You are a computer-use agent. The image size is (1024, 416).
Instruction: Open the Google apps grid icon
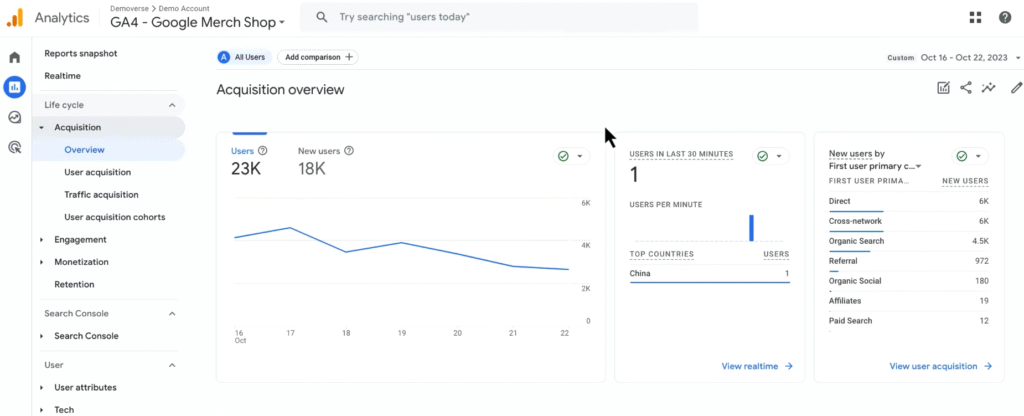[x=976, y=18]
